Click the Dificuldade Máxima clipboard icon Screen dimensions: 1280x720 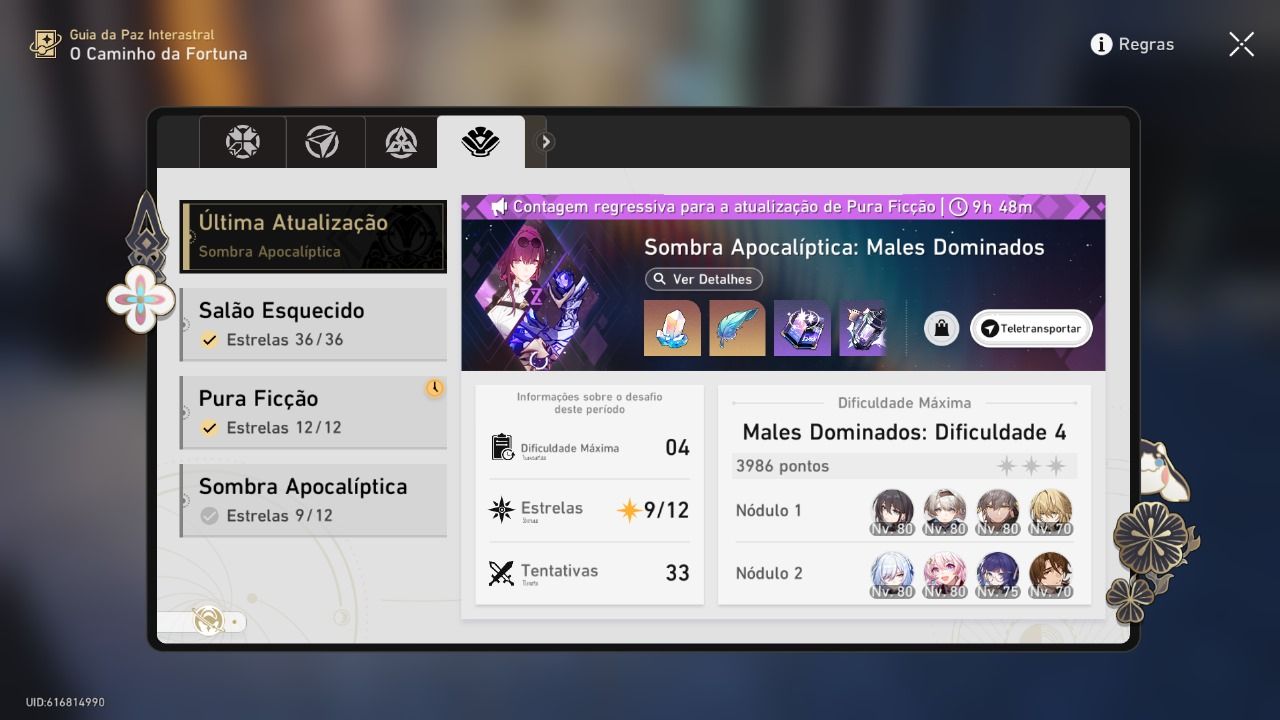tap(502, 447)
